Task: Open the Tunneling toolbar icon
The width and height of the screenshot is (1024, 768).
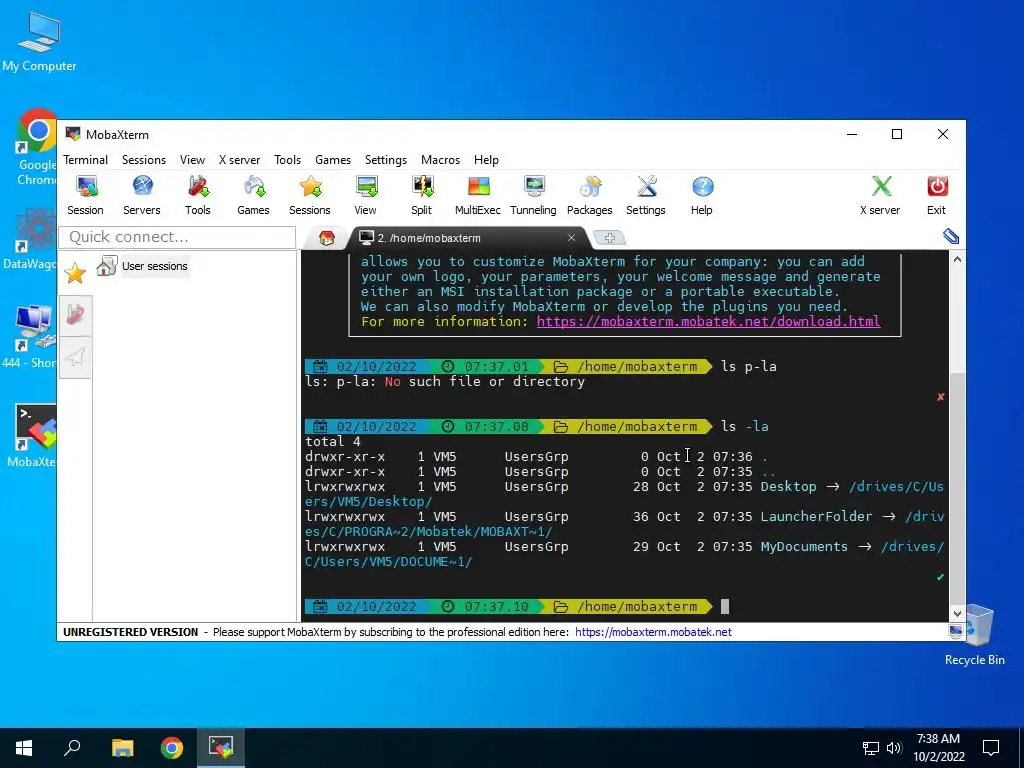Action: point(534,195)
